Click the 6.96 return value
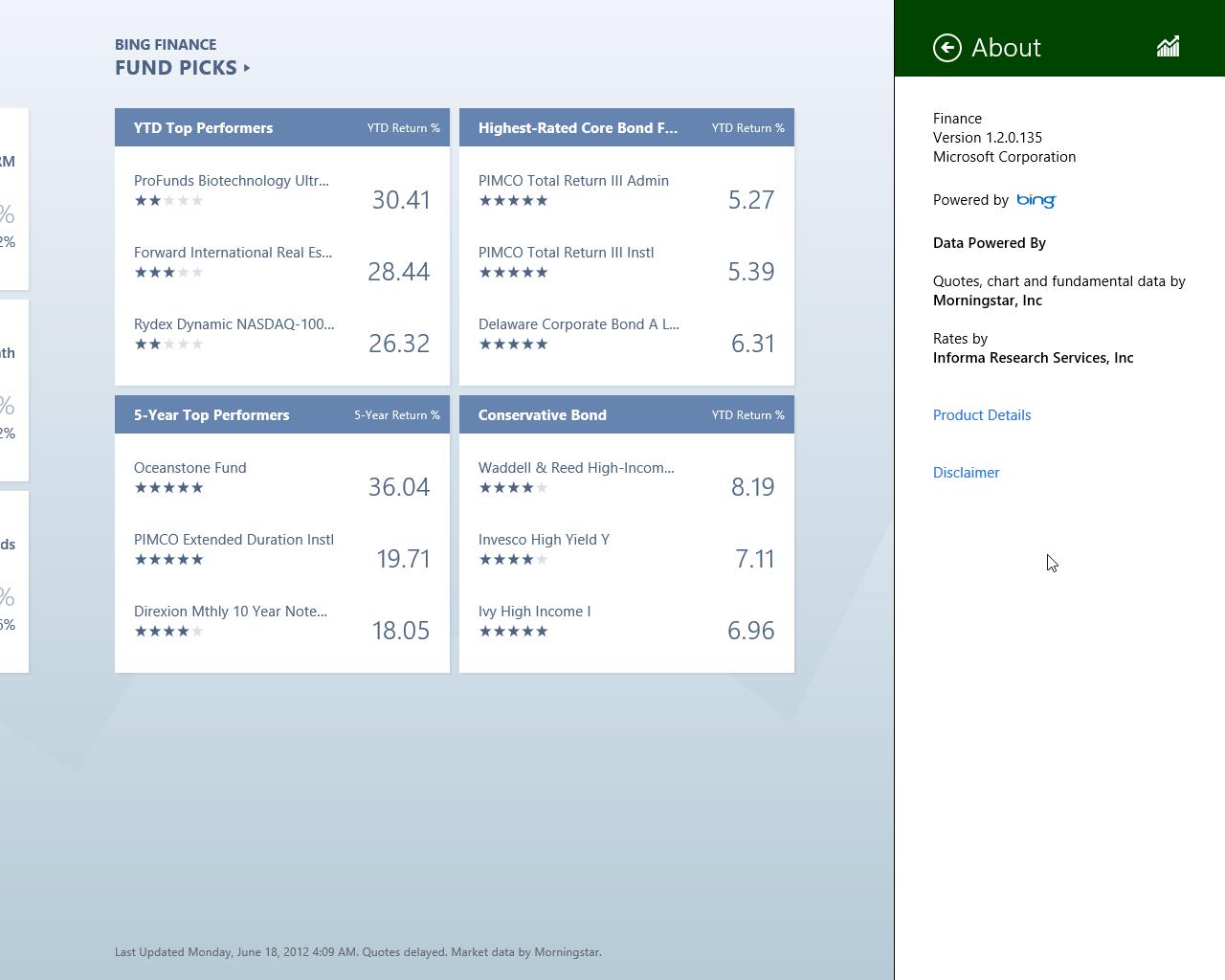 (751, 631)
